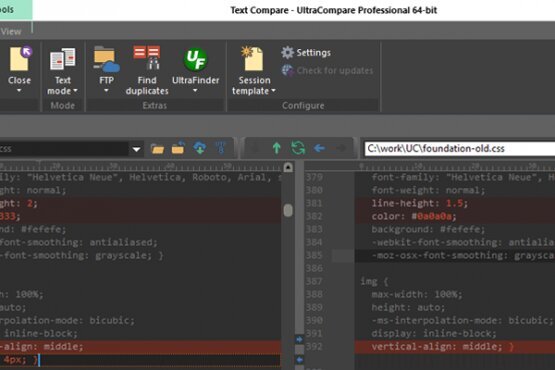The height and width of the screenshot is (370, 555).
Task: Click the Close file icon
Action: pyautogui.click(x=20, y=59)
